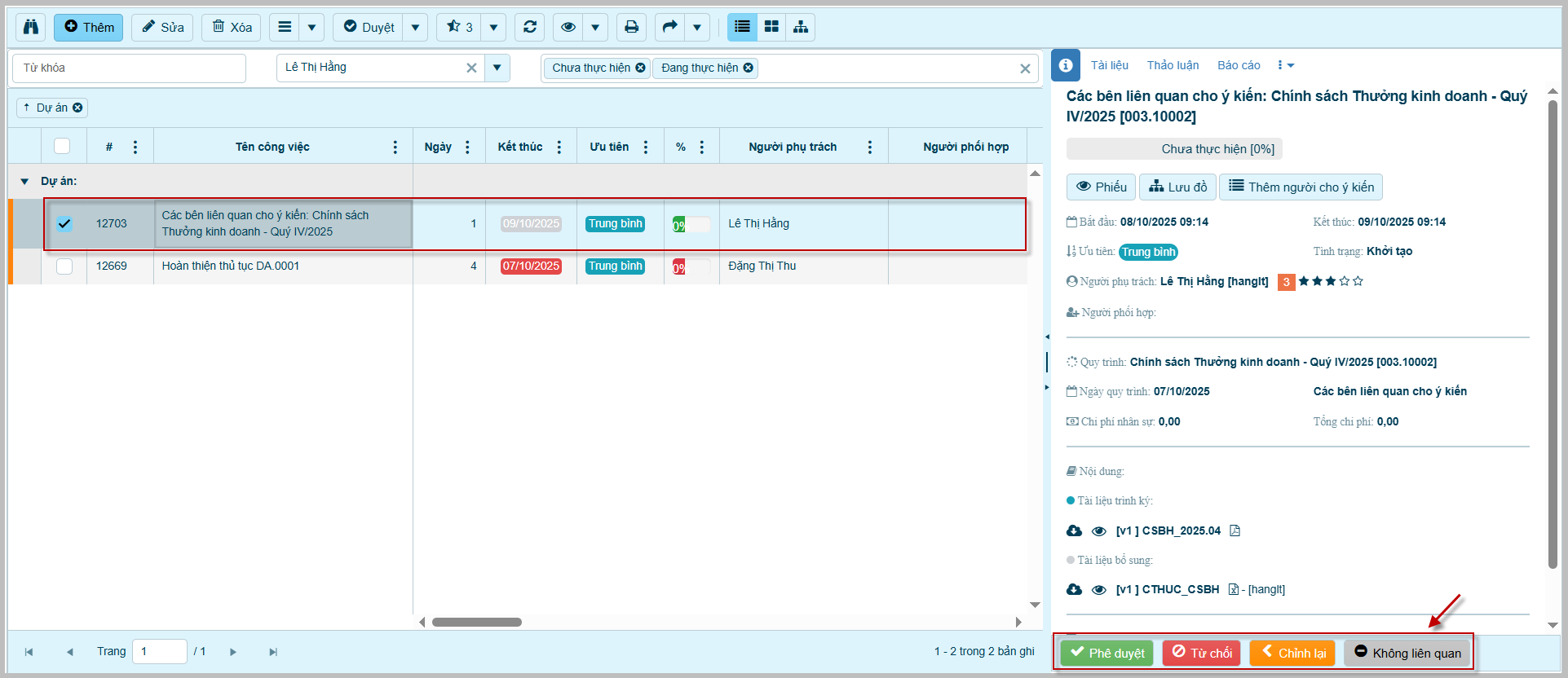Toggle the select-all header checkbox

click(x=62, y=147)
